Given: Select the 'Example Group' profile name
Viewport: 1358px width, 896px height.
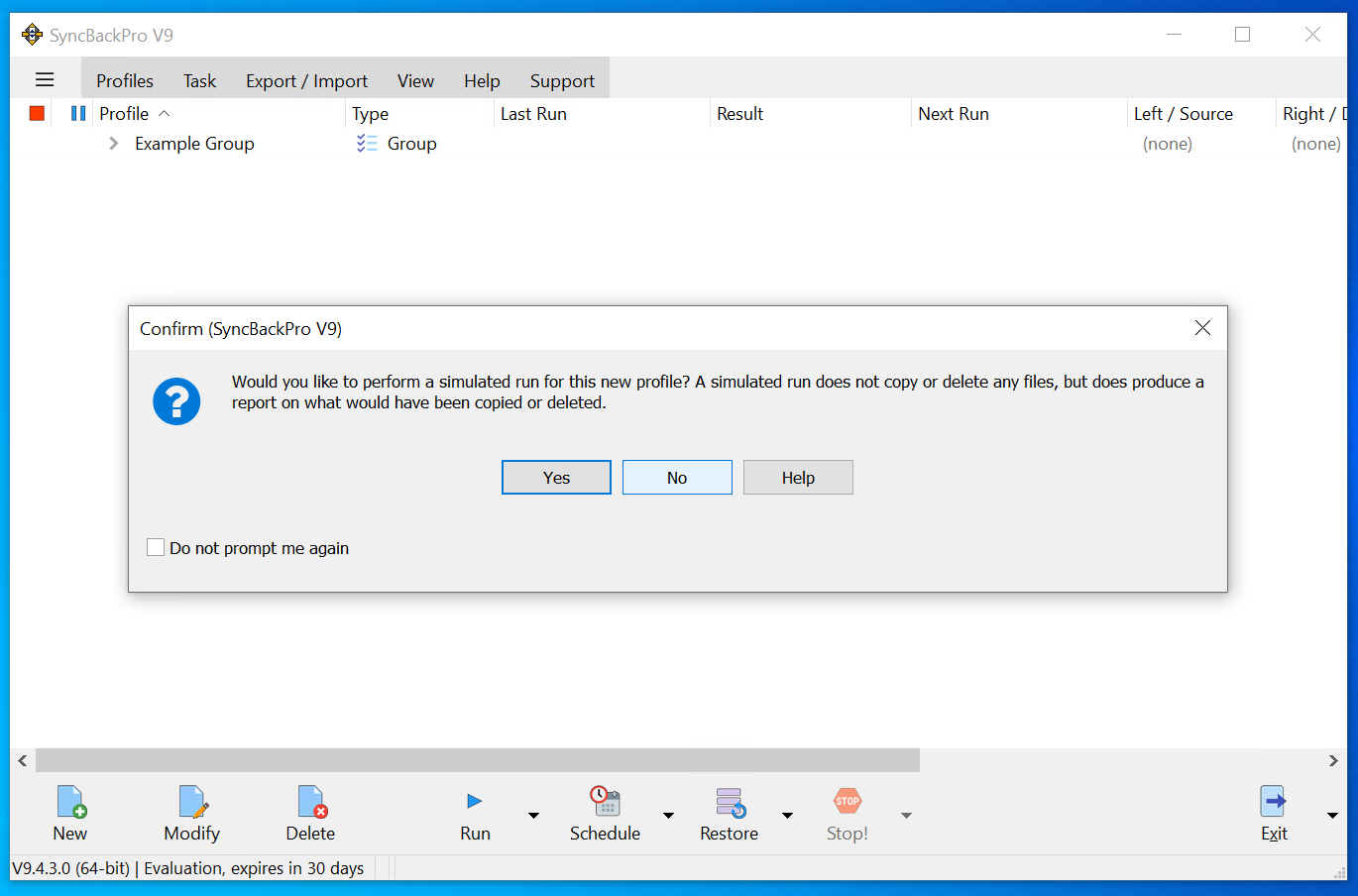Looking at the screenshot, I should [194, 144].
